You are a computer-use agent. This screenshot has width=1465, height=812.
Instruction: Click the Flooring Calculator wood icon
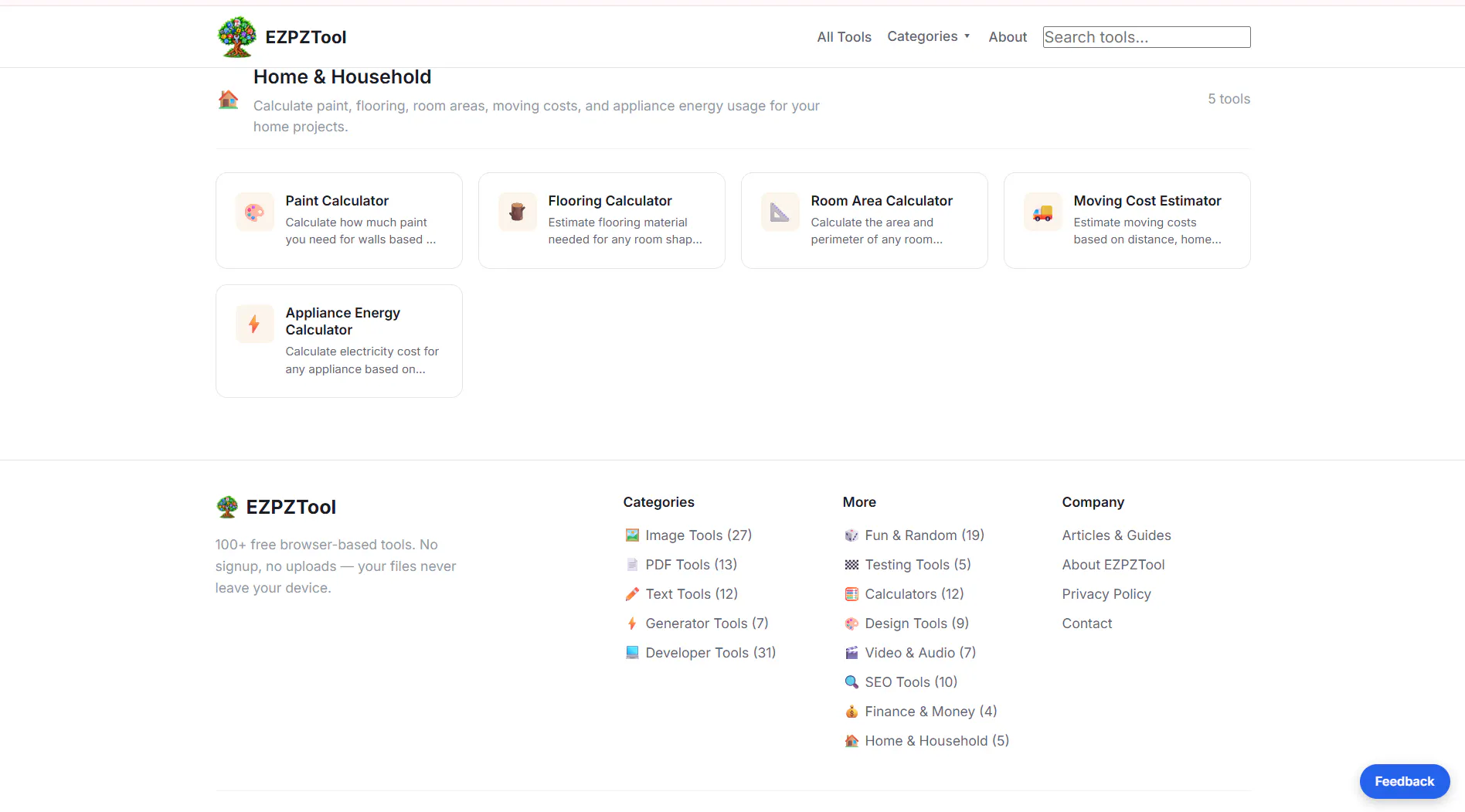click(517, 212)
